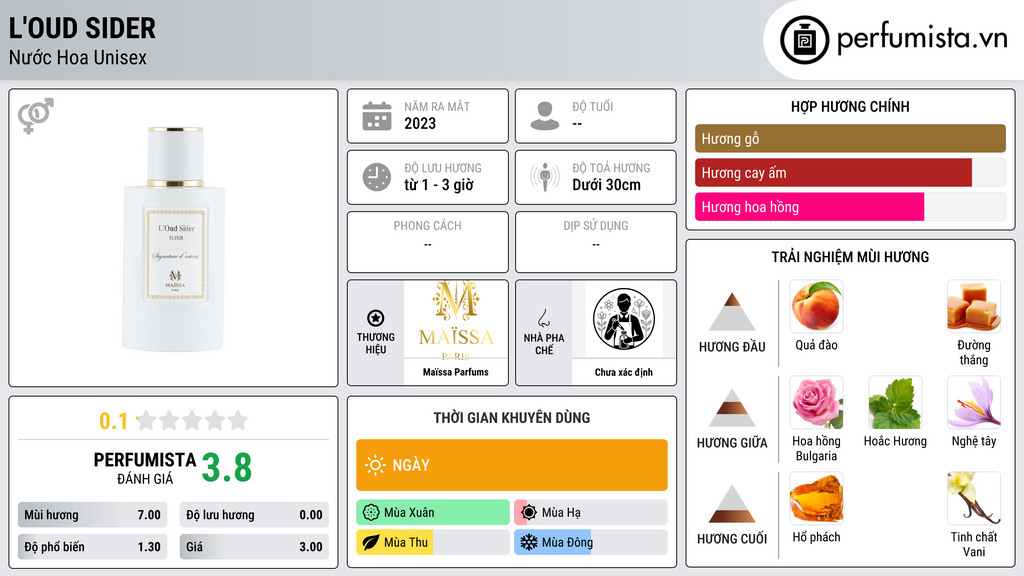
Task: Select the Tinh chất Vani vanilla image
Action: point(974,498)
